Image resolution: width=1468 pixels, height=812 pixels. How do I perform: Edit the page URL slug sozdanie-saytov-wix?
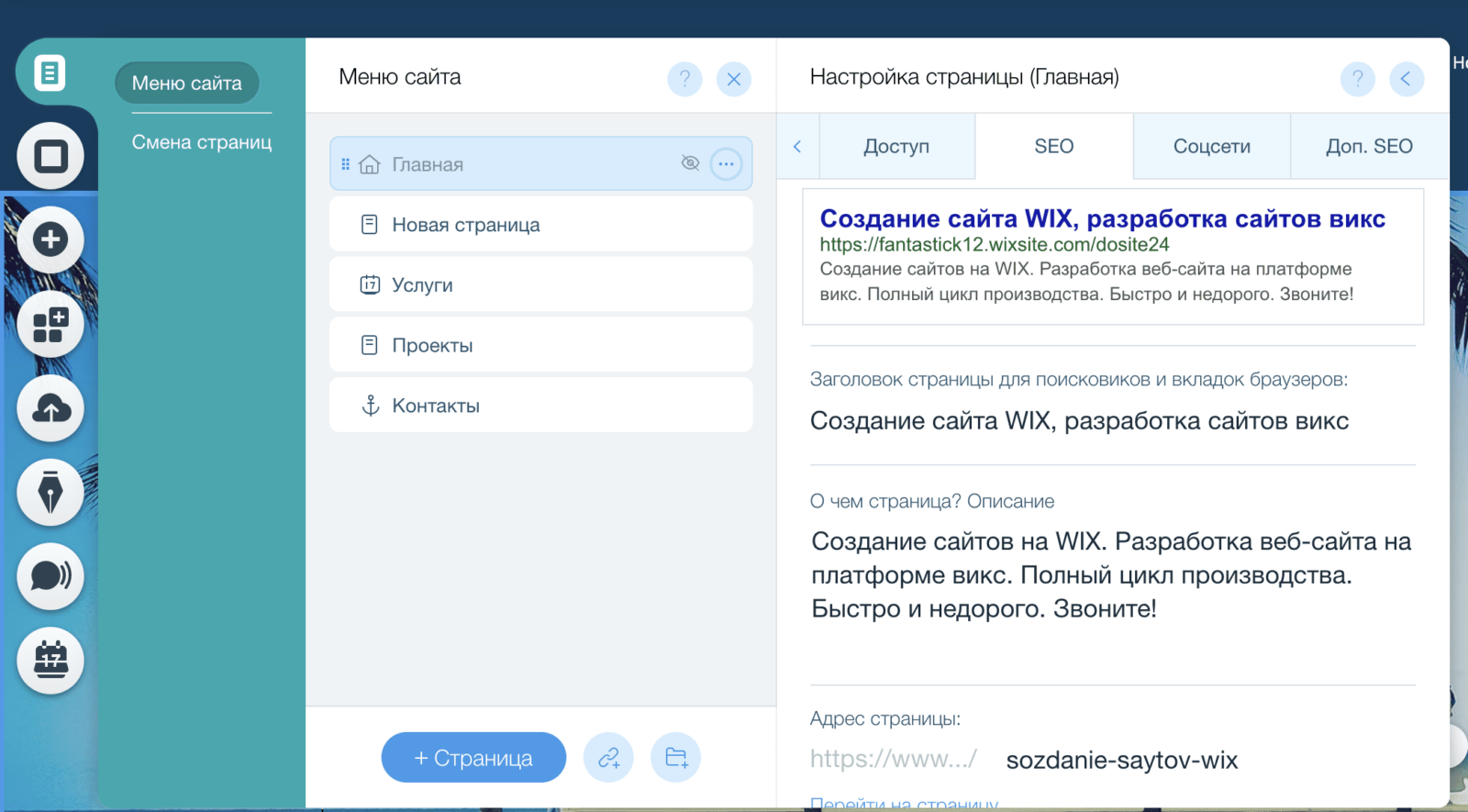pos(1121,761)
